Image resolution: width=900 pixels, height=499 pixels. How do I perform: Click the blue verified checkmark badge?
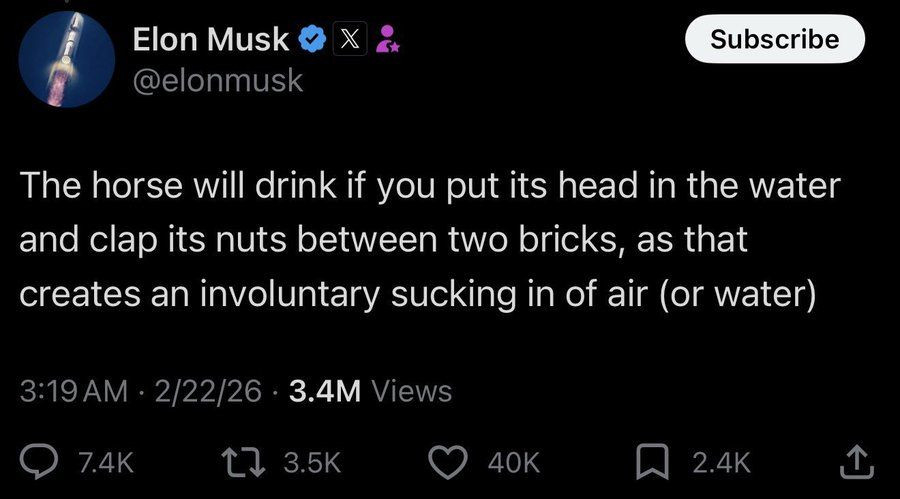click(313, 40)
